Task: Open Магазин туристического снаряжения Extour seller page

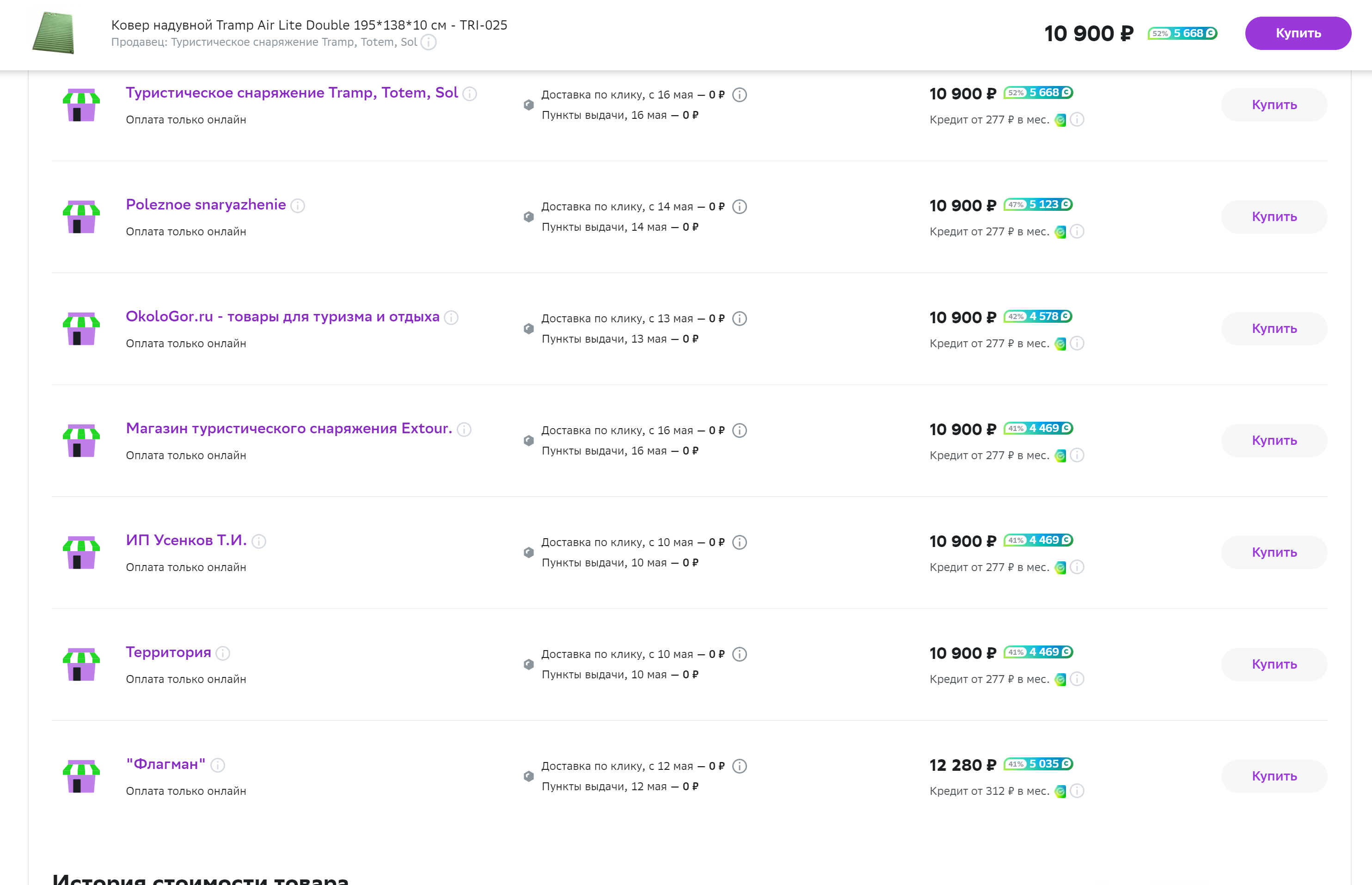Action: click(288, 428)
